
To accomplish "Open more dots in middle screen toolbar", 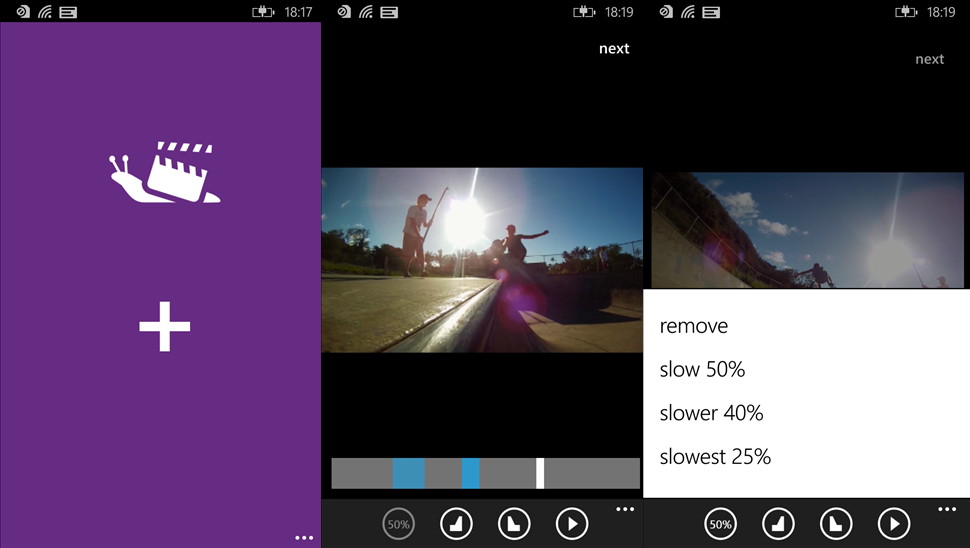I will click(x=625, y=509).
